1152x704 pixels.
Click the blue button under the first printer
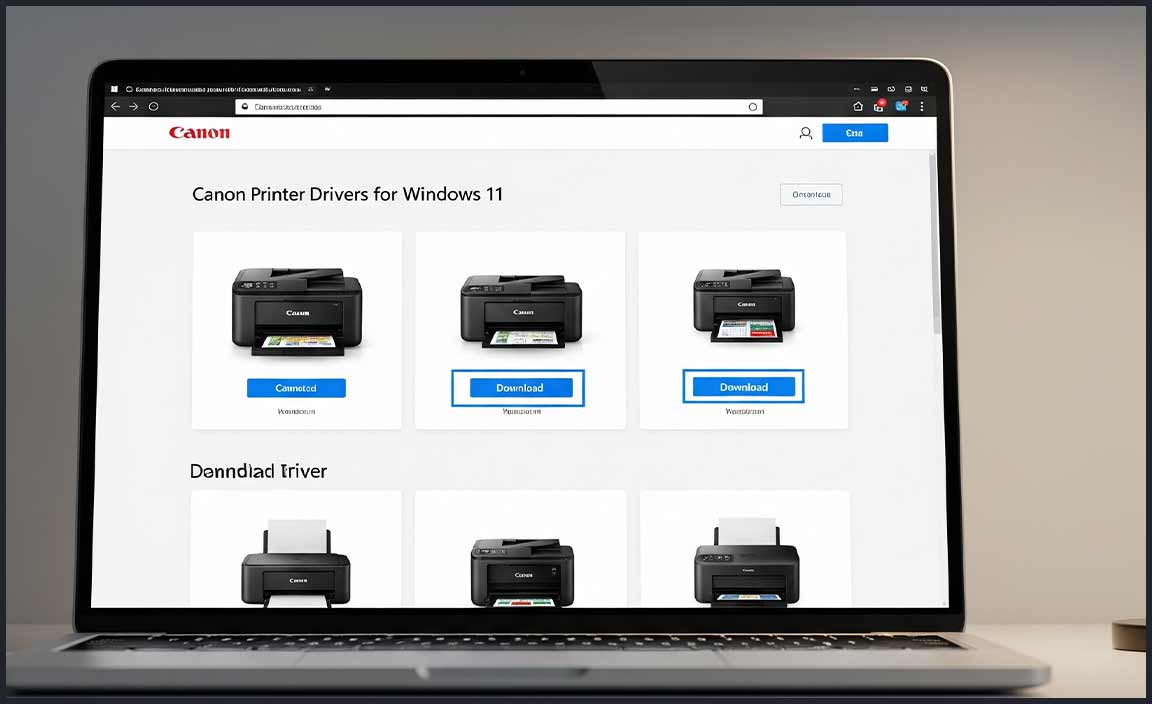pyautogui.click(x=296, y=388)
